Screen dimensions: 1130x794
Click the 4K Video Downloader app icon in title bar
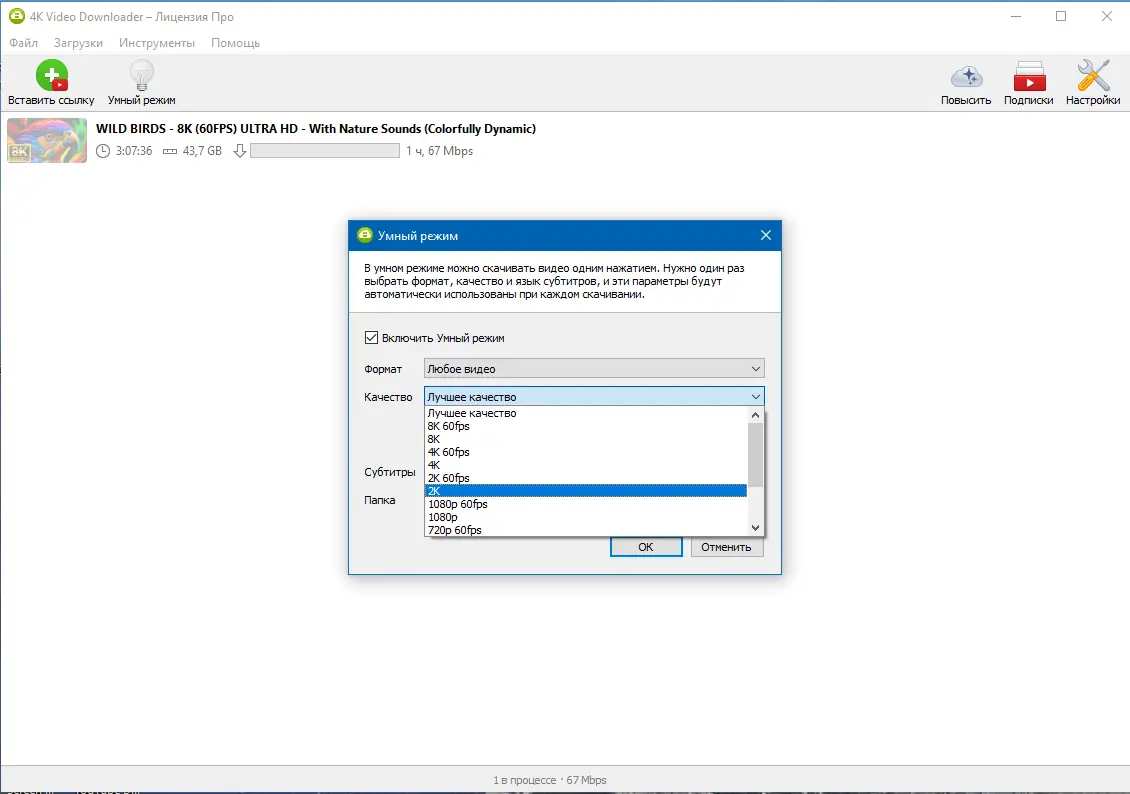(16, 16)
